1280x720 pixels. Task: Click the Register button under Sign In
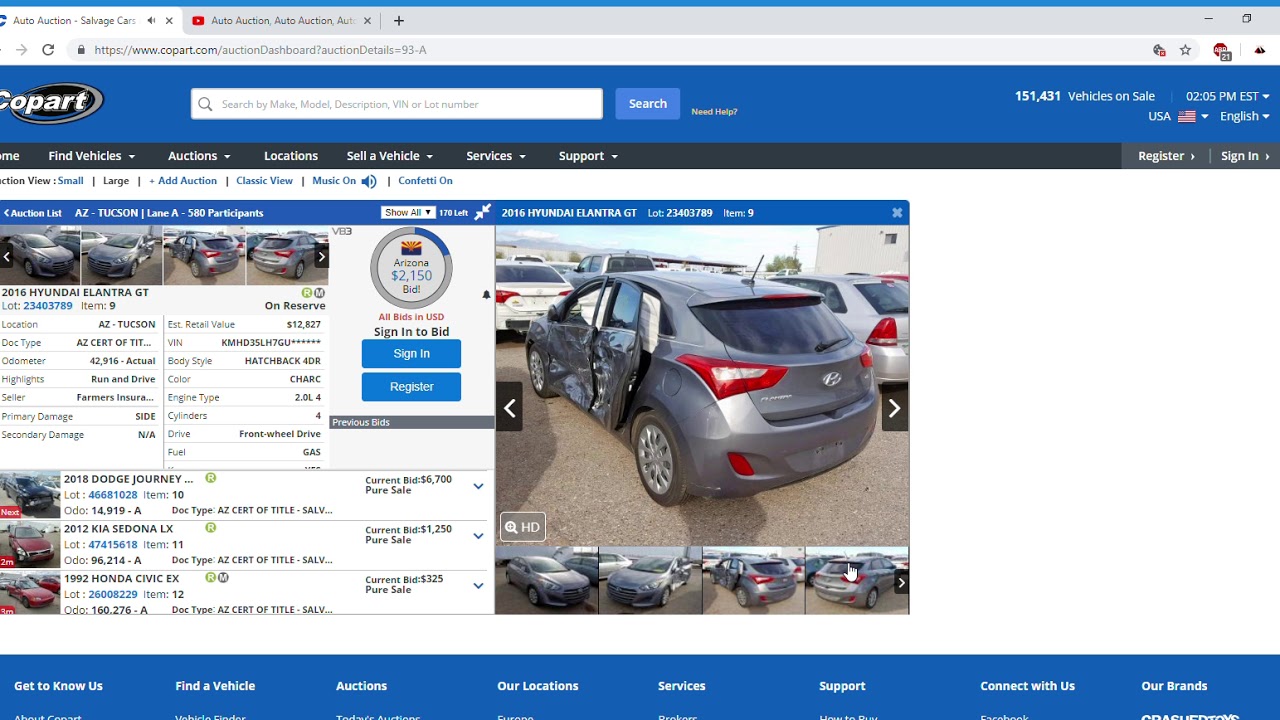(x=411, y=386)
